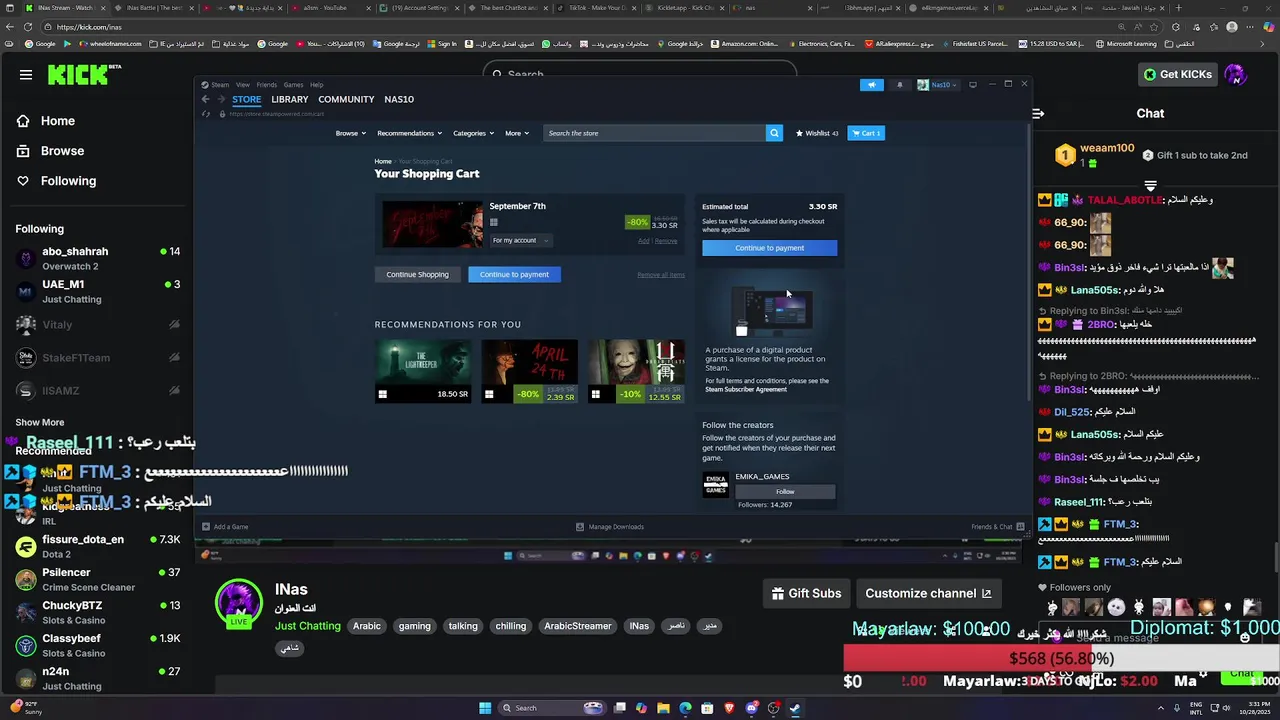The height and width of the screenshot is (720, 1280).
Task: Expand the Recommendations dropdown in Steam store
Action: 409,133
